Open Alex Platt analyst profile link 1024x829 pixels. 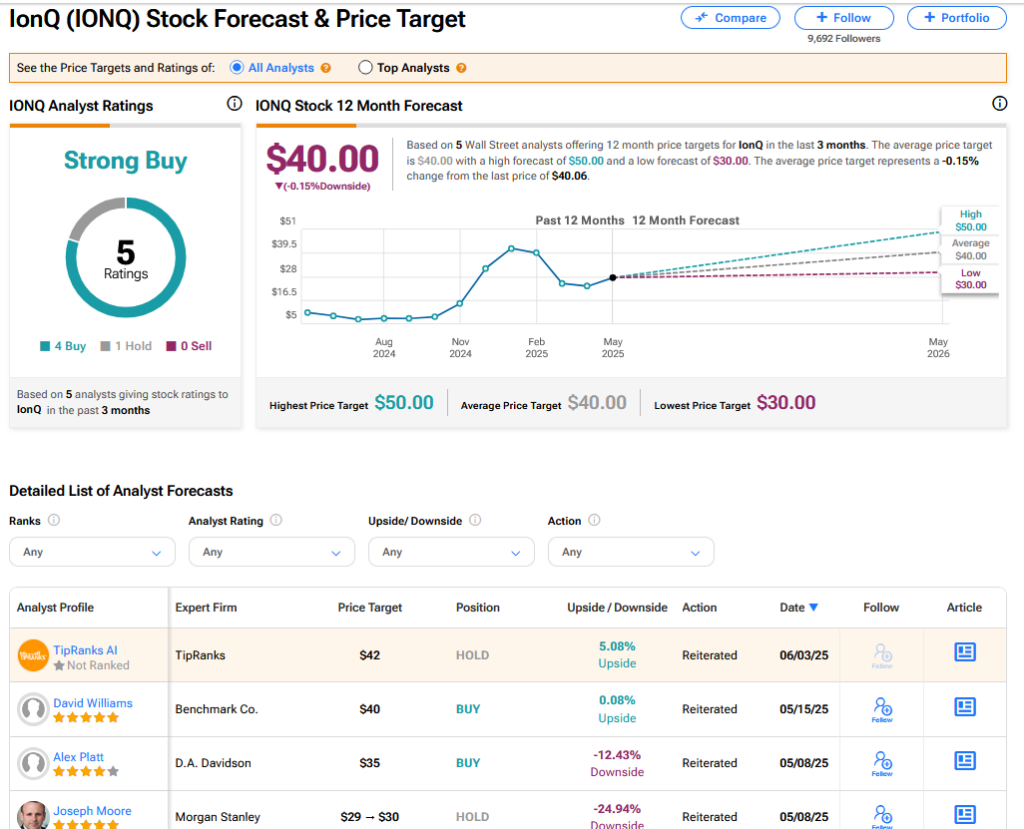(78, 756)
